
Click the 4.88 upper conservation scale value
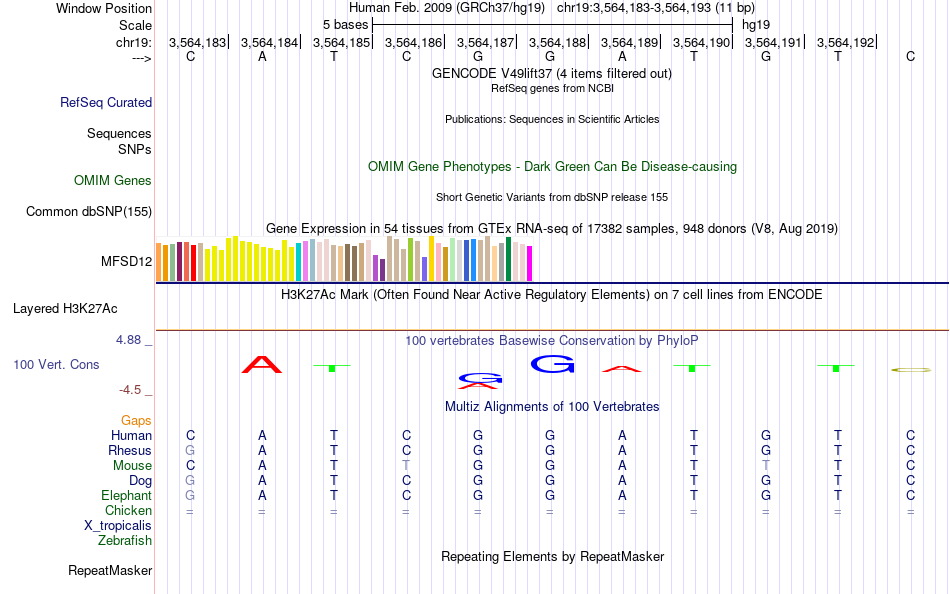(x=128, y=340)
